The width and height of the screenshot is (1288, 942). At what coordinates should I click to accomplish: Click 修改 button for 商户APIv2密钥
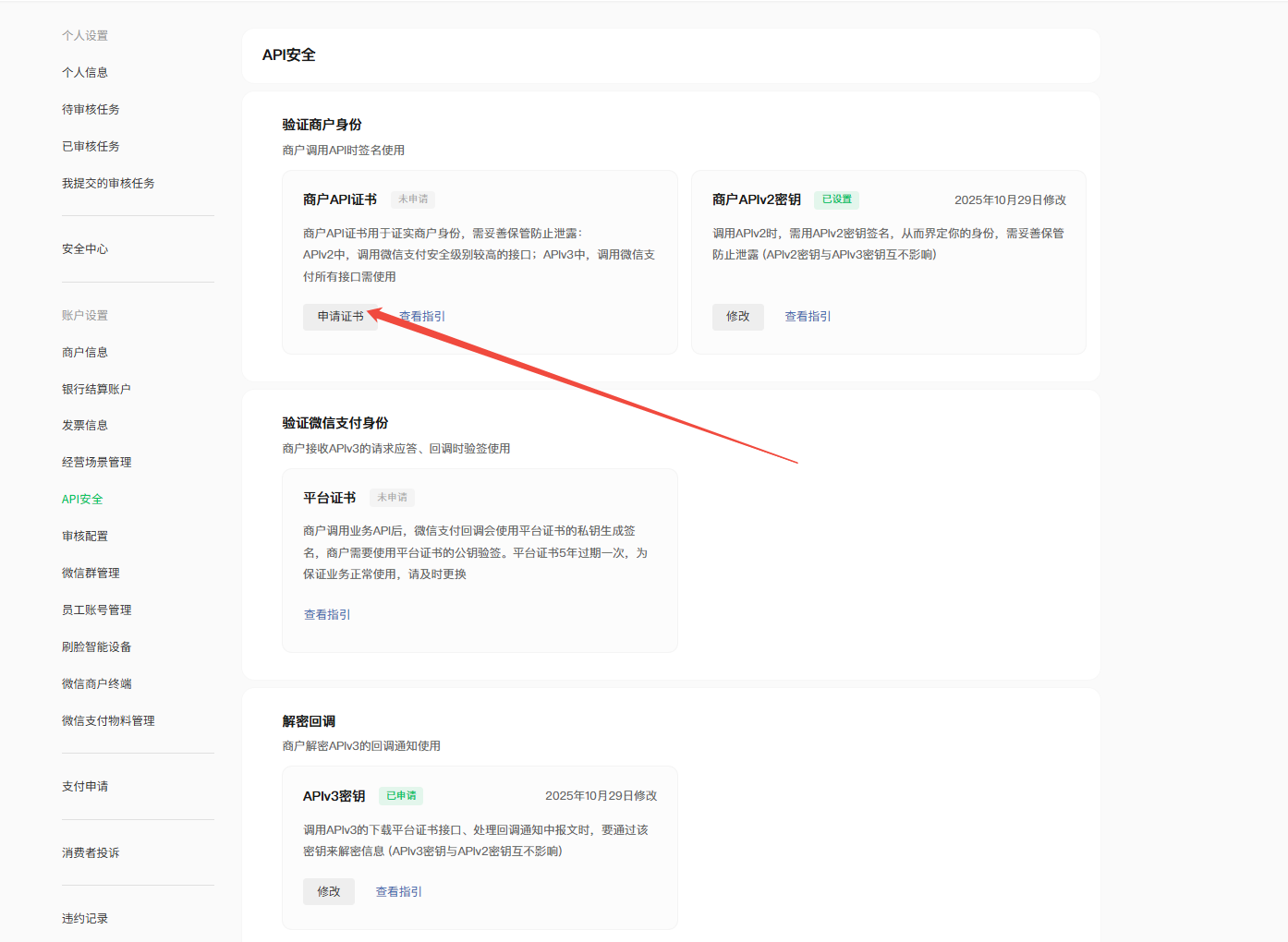(737, 317)
